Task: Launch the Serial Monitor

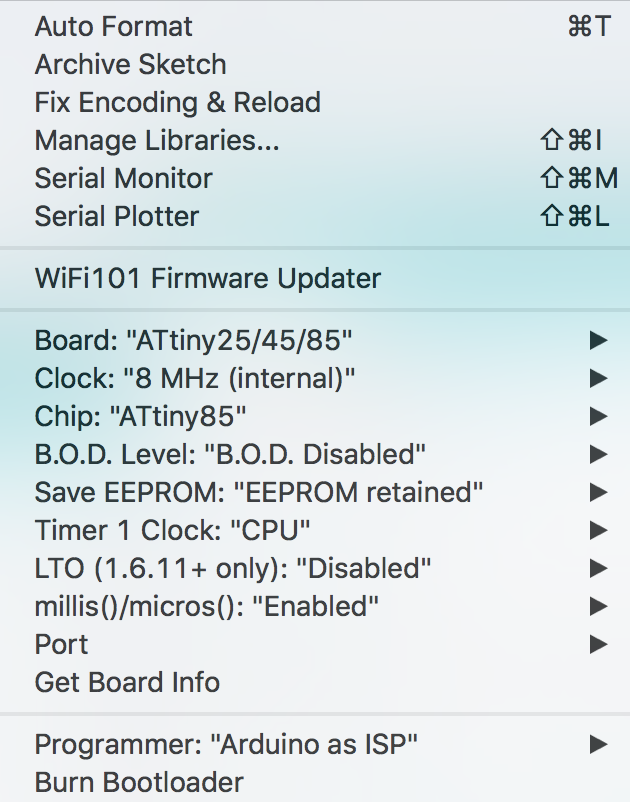Action: 123,179
